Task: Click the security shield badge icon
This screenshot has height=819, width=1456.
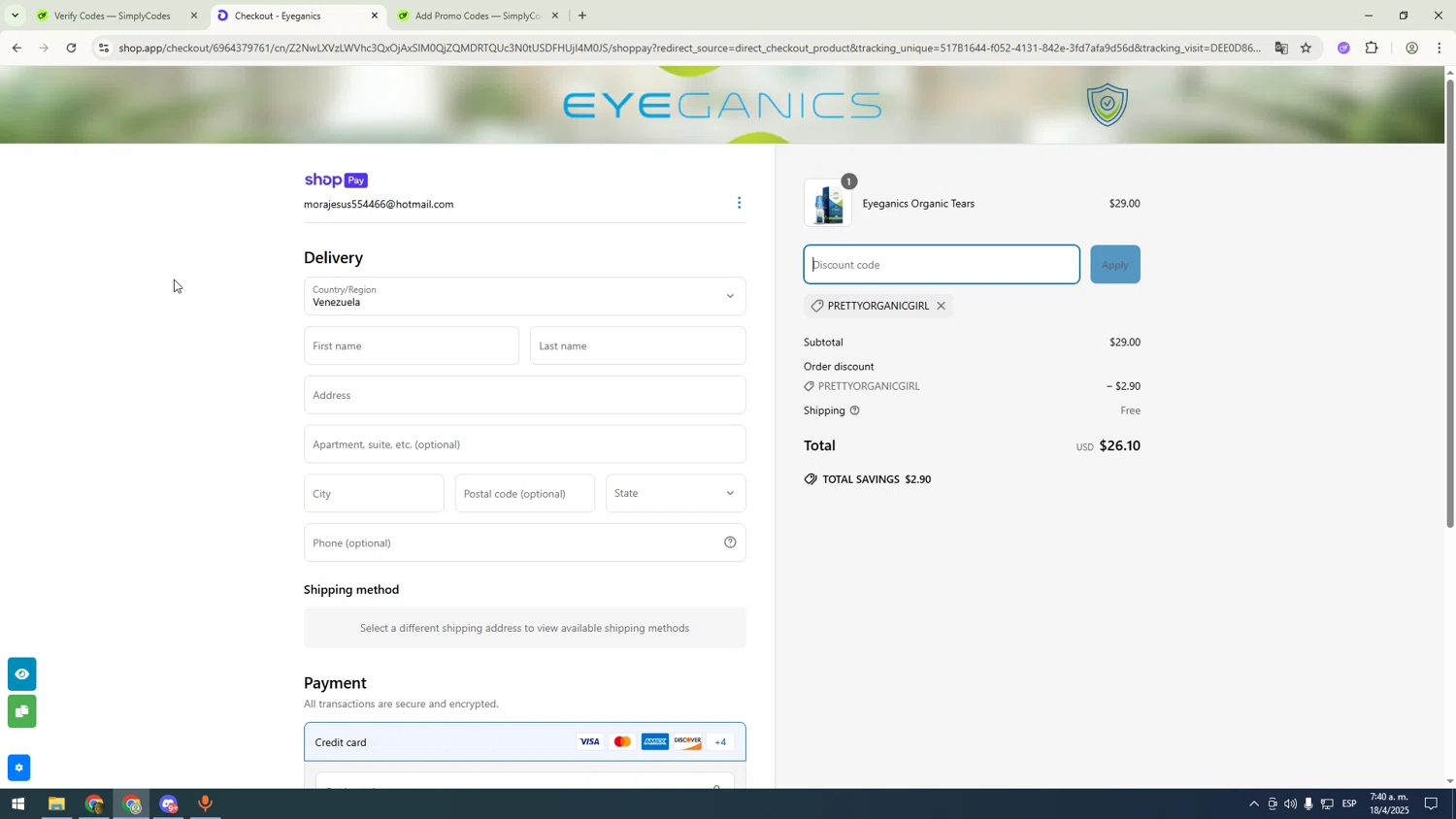Action: coord(1108,105)
